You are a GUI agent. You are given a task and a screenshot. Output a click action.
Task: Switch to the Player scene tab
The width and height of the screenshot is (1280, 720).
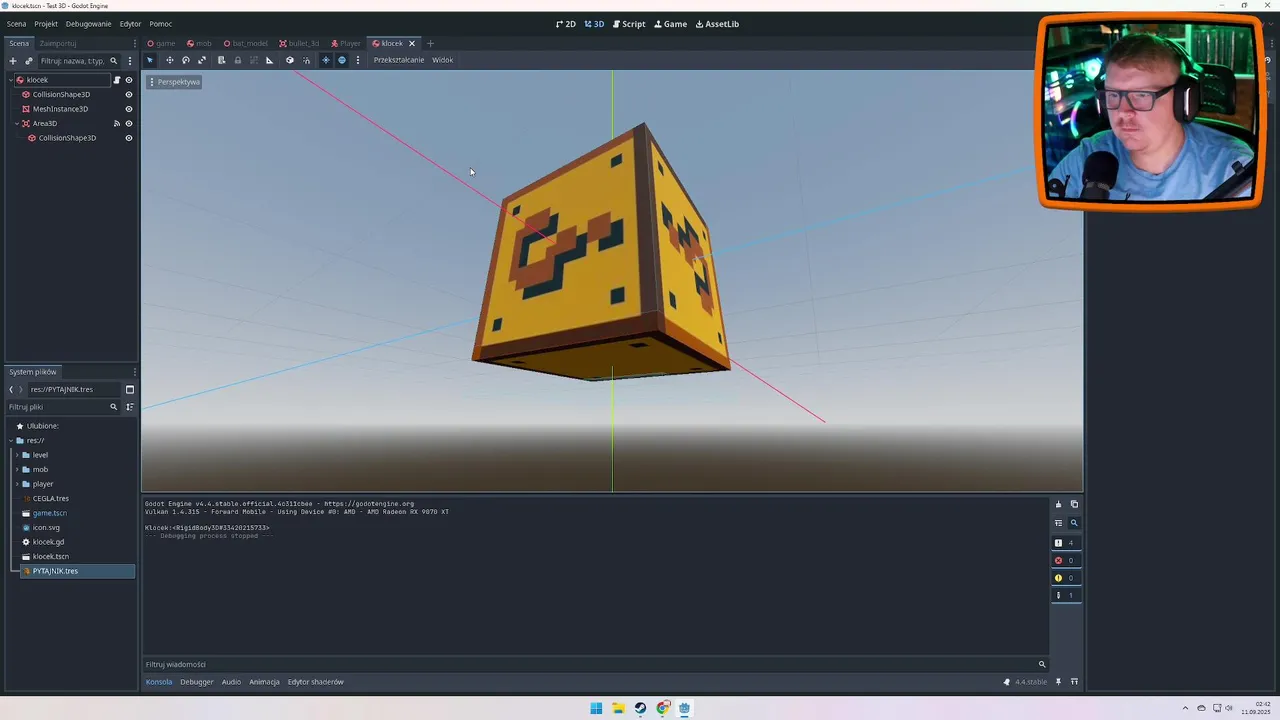tap(345, 43)
